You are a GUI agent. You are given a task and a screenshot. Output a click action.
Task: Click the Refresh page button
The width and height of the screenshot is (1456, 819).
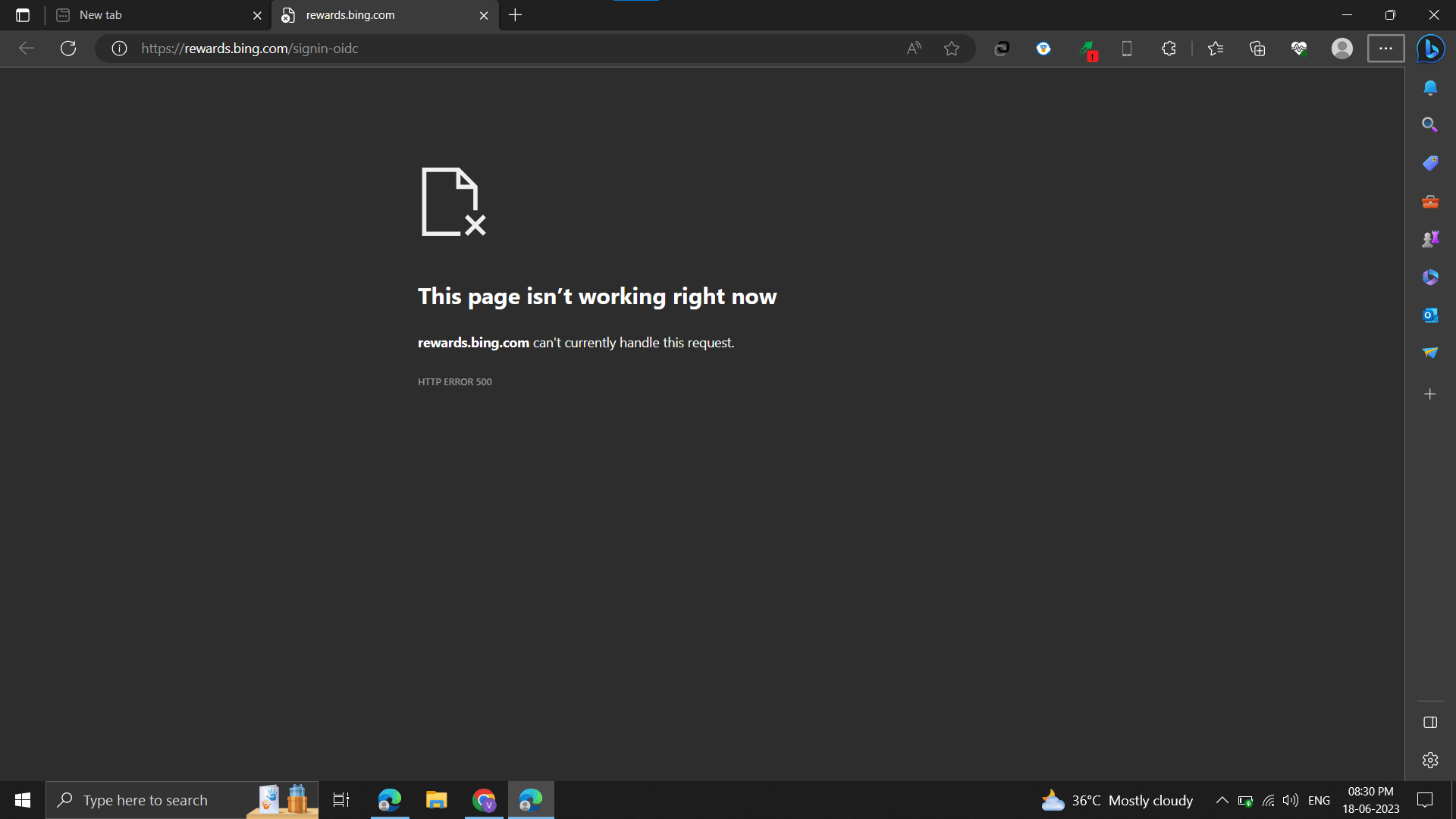pos(68,49)
